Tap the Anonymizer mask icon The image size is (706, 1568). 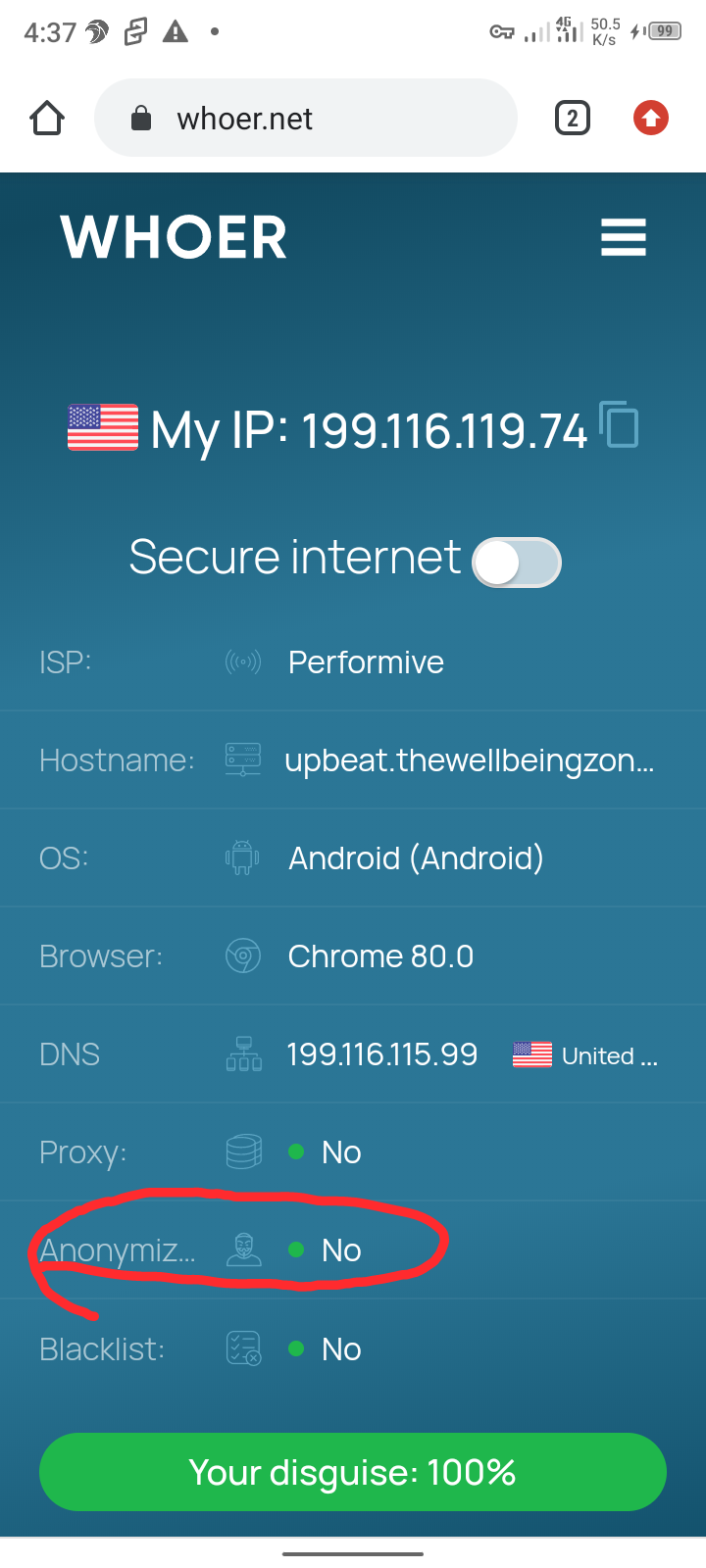pos(243,1249)
